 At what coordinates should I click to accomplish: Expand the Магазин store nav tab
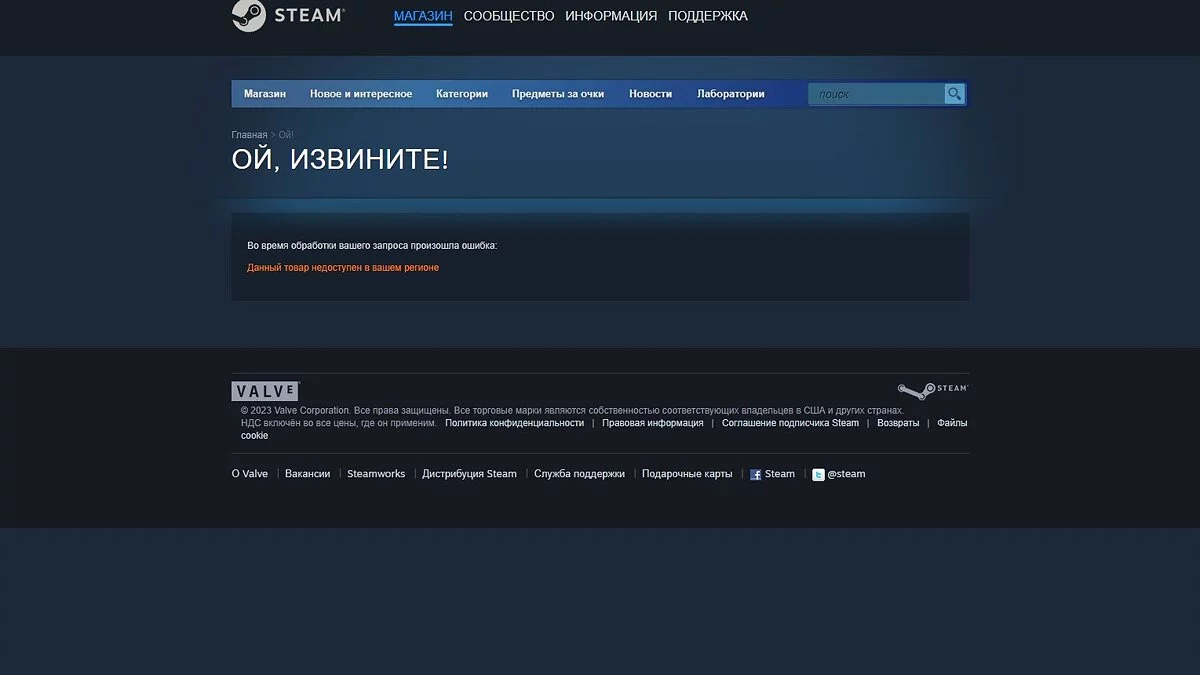[x=265, y=94]
